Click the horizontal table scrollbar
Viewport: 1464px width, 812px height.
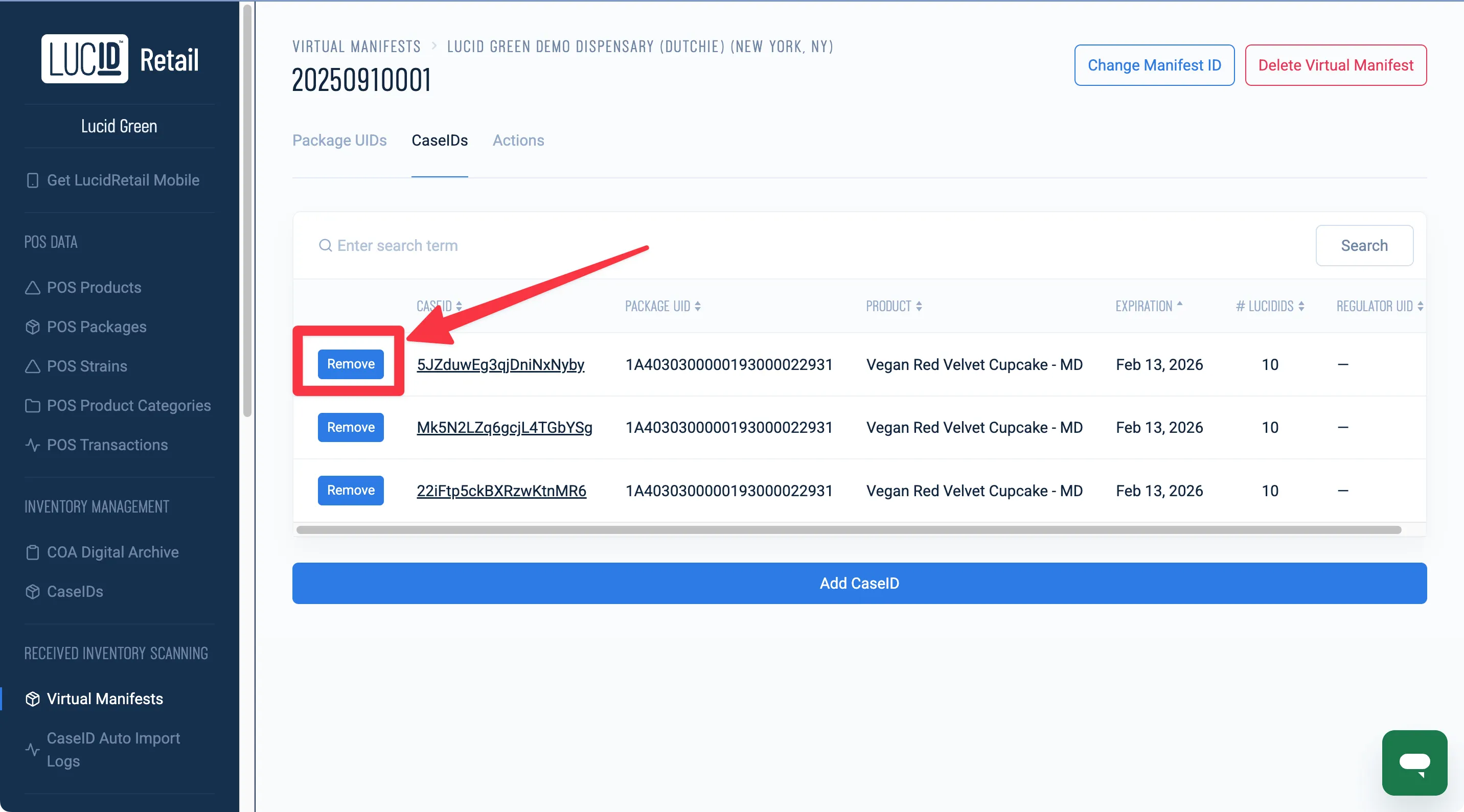click(x=848, y=529)
